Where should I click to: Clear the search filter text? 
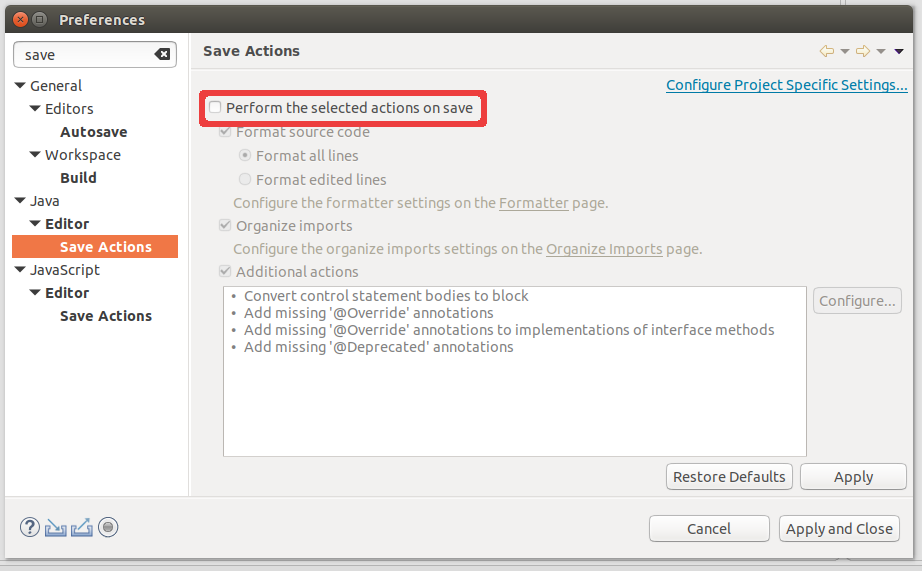162,55
